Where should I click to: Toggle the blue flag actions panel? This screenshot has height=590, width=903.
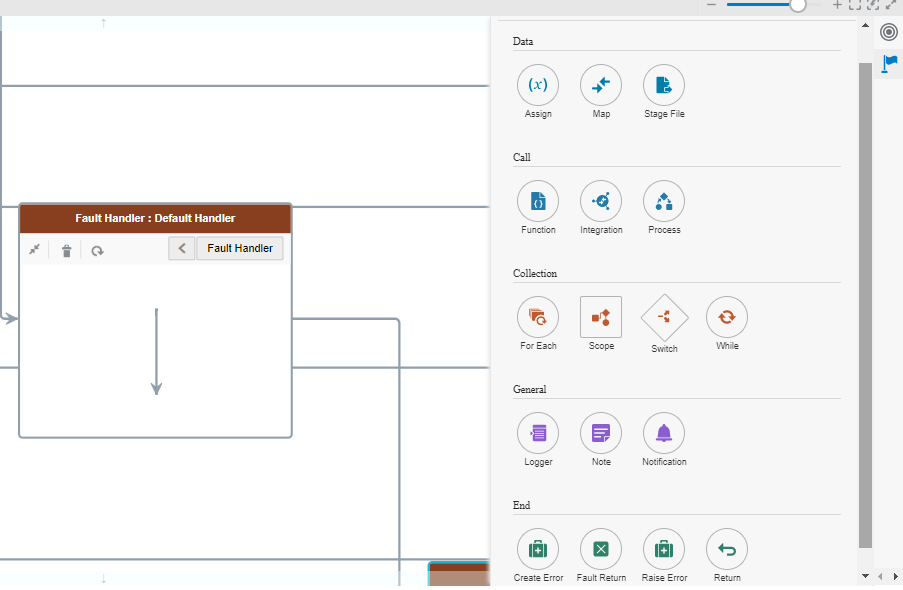[889, 64]
